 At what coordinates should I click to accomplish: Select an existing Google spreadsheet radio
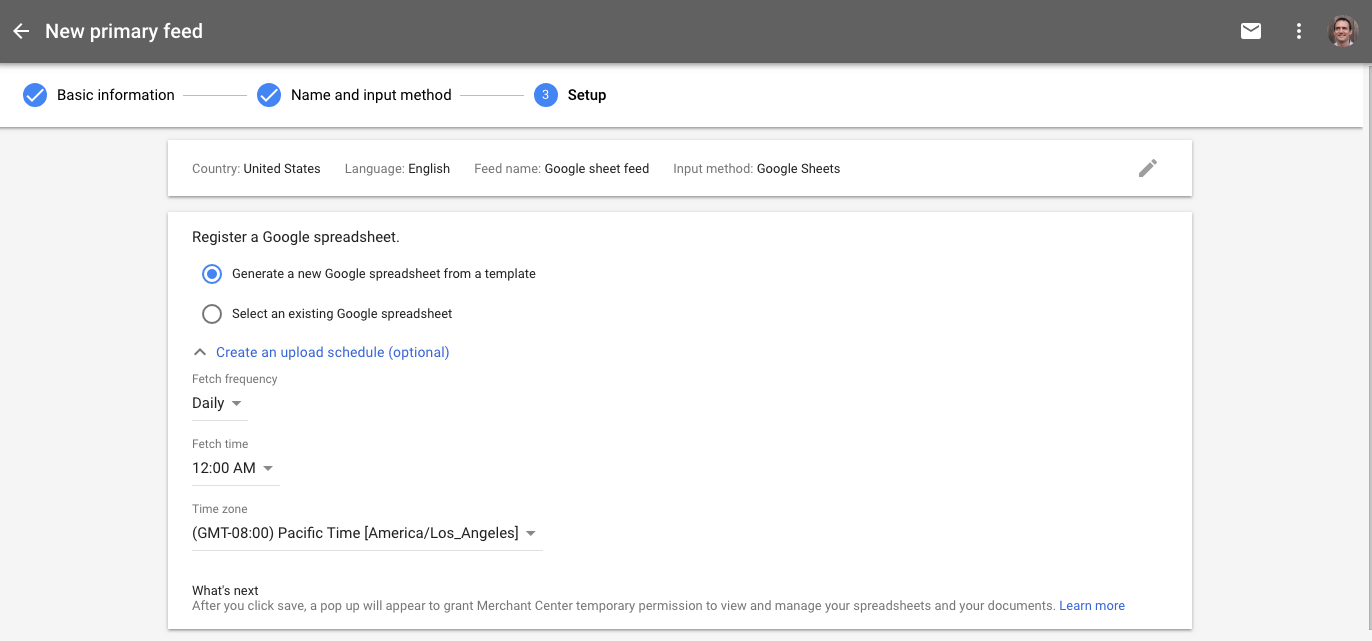coord(212,314)
